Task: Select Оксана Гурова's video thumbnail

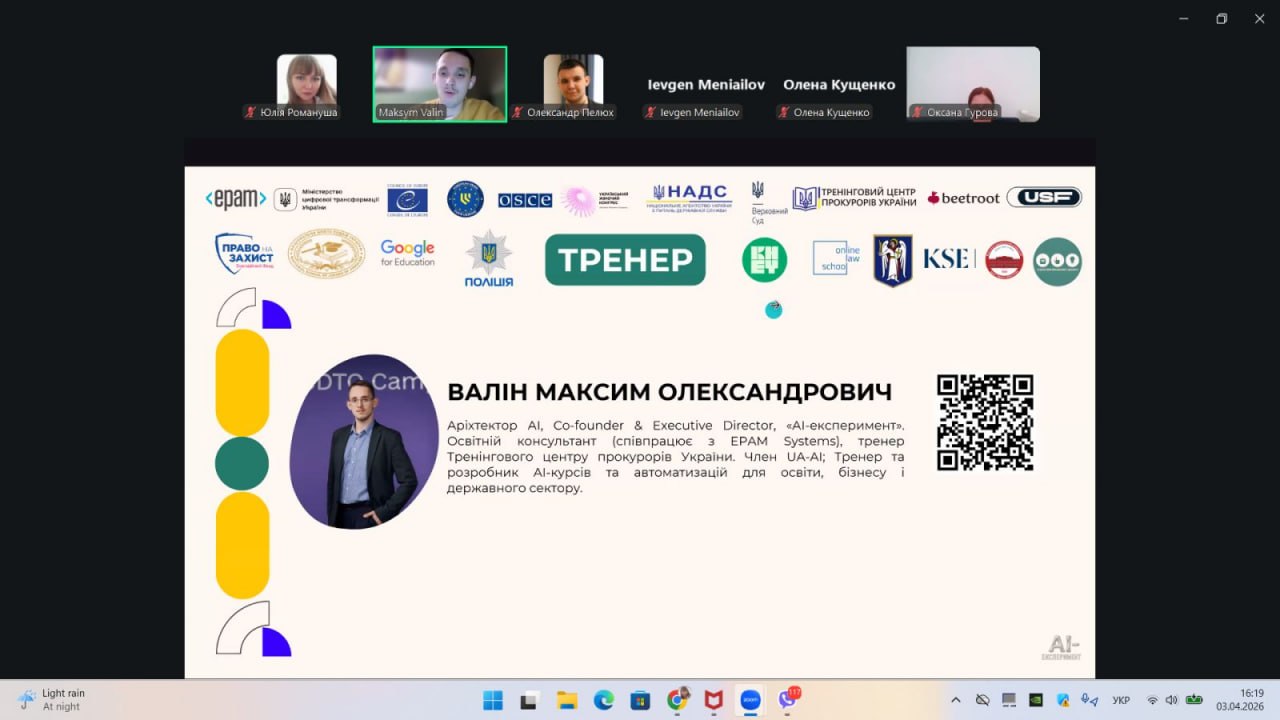Action: (x=972, y=84)
